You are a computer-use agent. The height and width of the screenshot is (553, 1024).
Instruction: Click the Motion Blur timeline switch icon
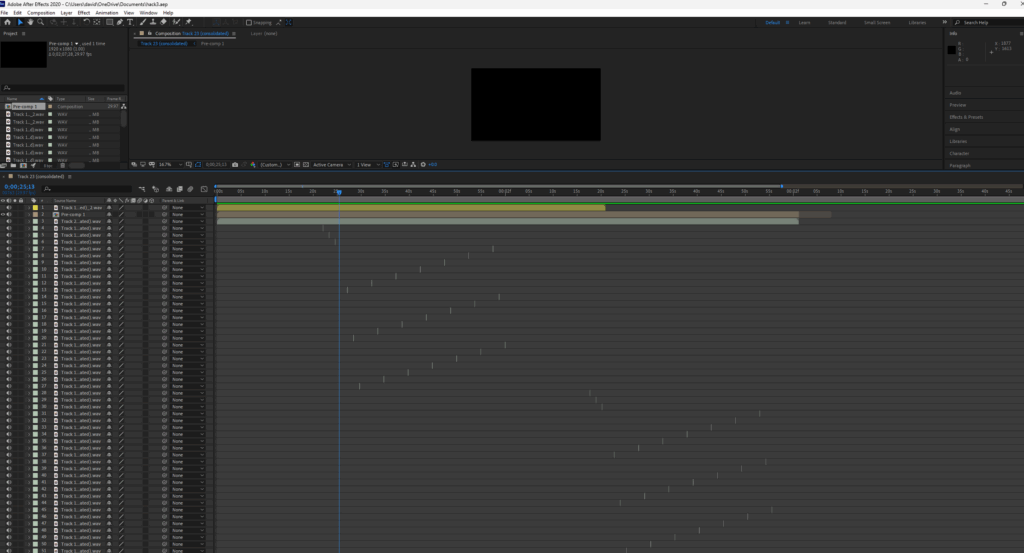pos(190,189)
